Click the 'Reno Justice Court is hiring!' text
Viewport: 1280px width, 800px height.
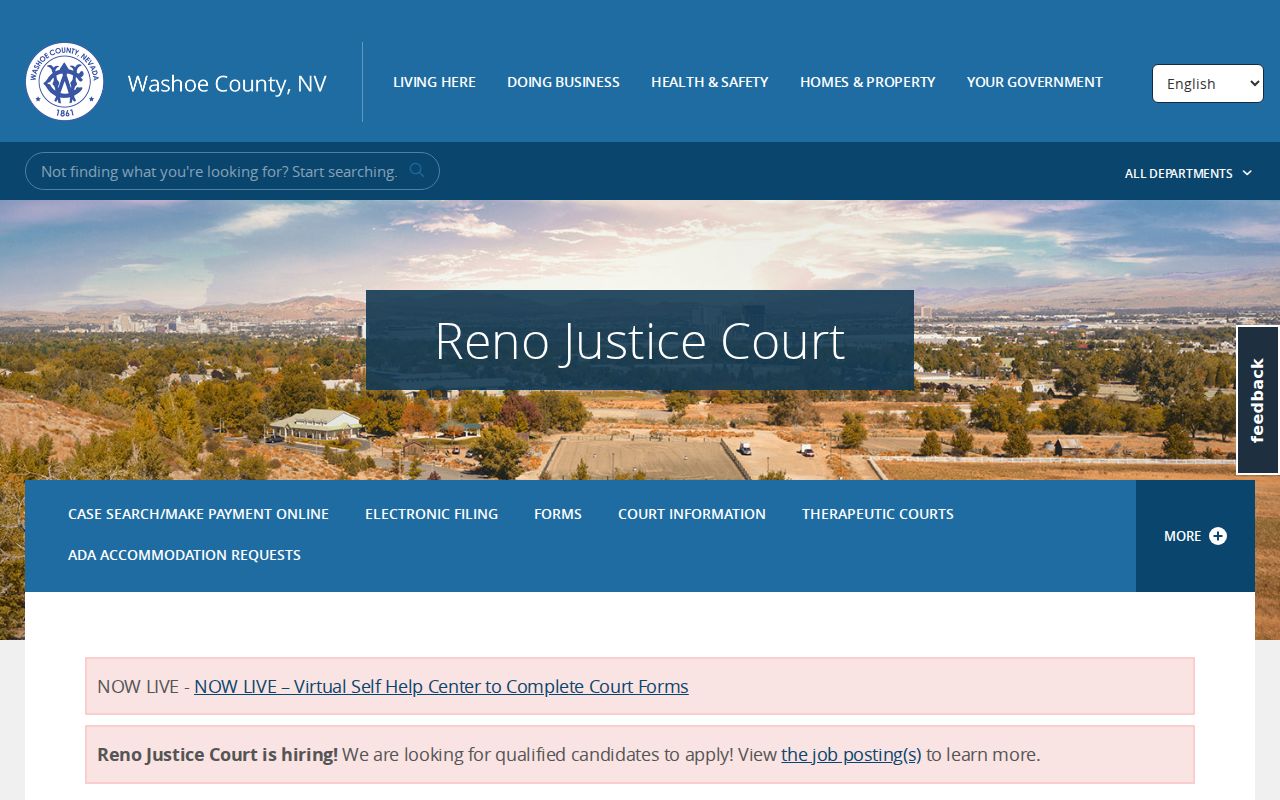coord(217,755)
